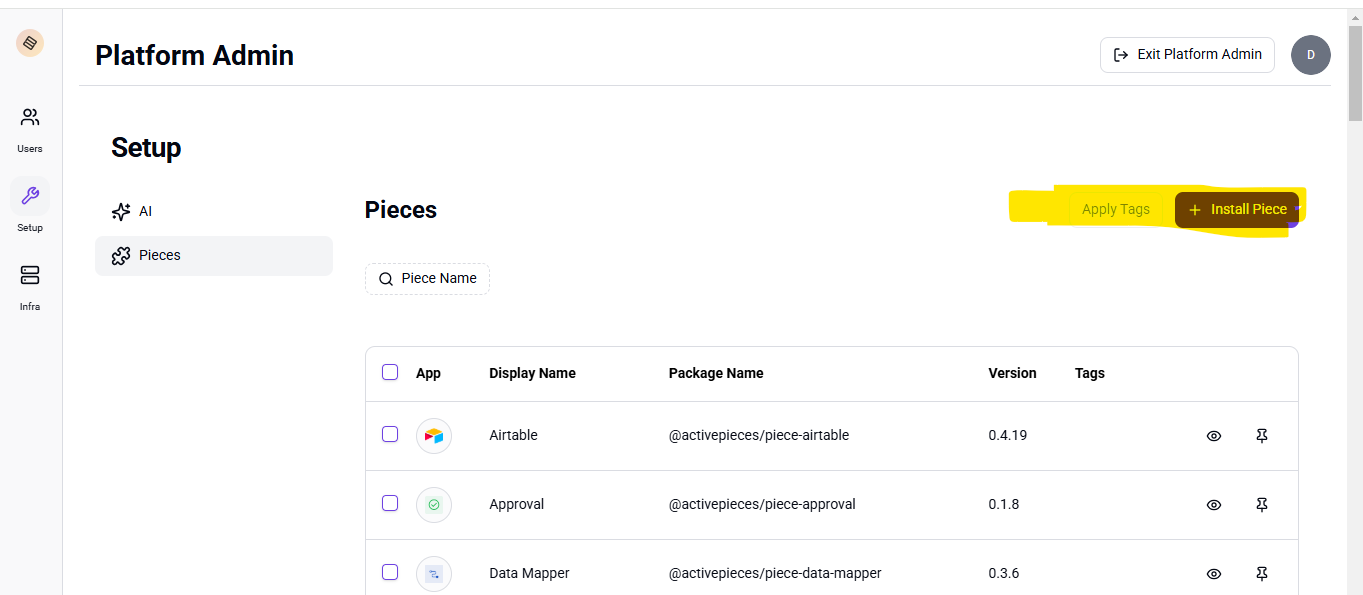This screenshot has height=595, width=1363.
Task: Pin the Airtable piece
Action: [1262, 436]
